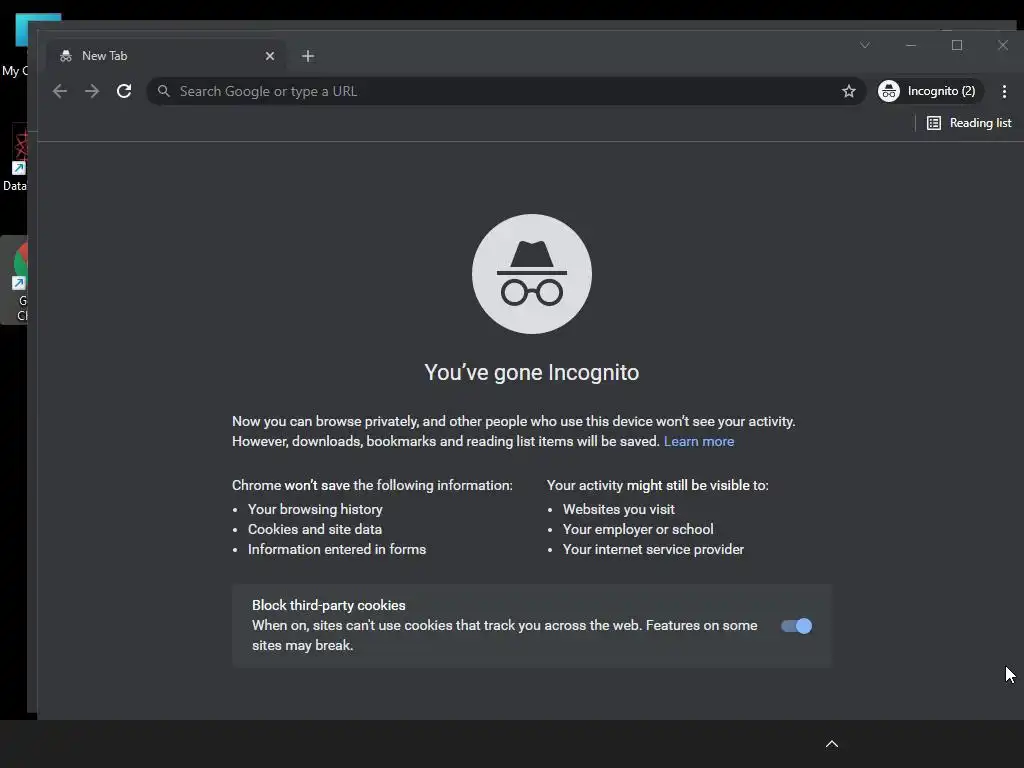Viewport: 1024px width, 768px height.
Task: Show hidden icons in the system tray
Action: (831, 744)
